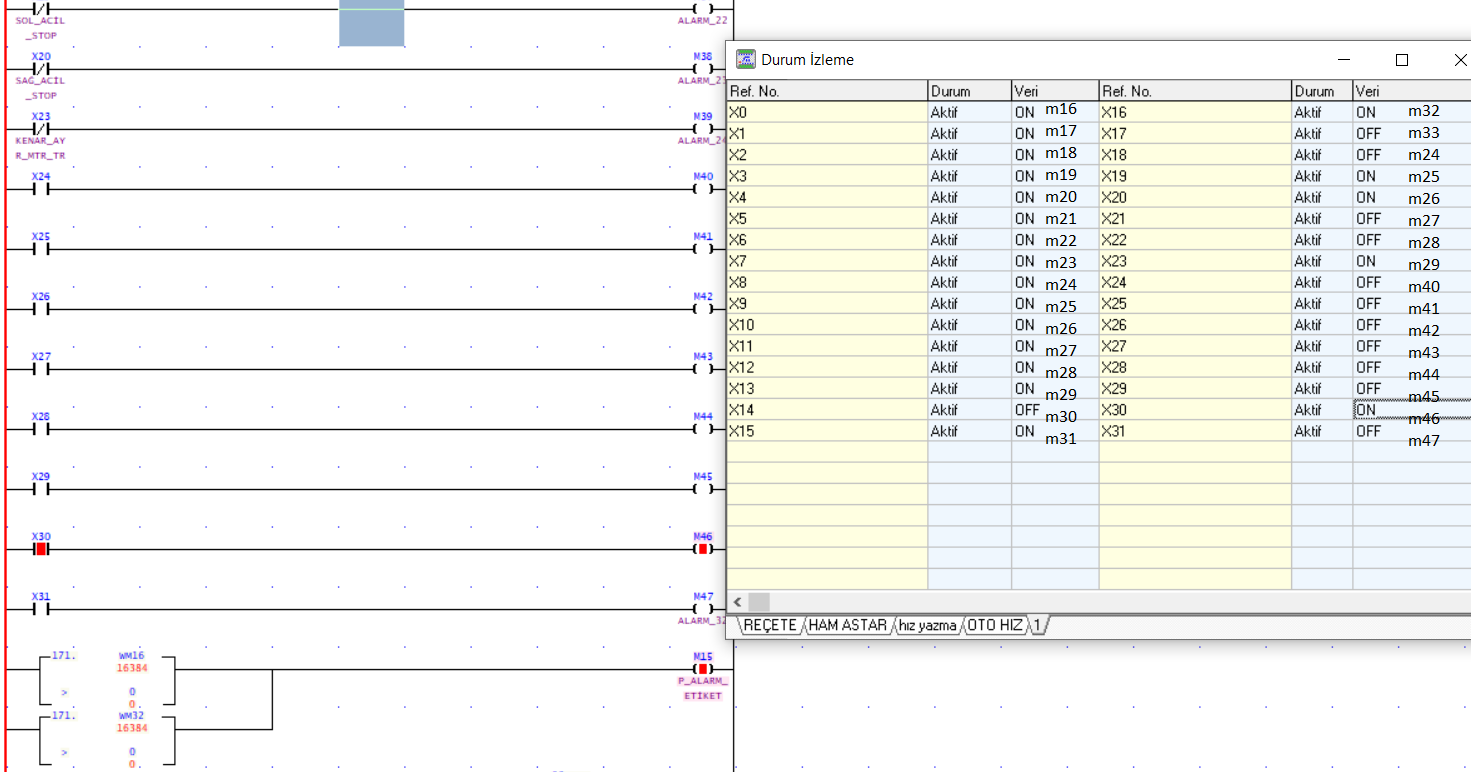This screenshot has height=772, width=1471.
Task: Select the hız yazma tab
Action: 926,625
